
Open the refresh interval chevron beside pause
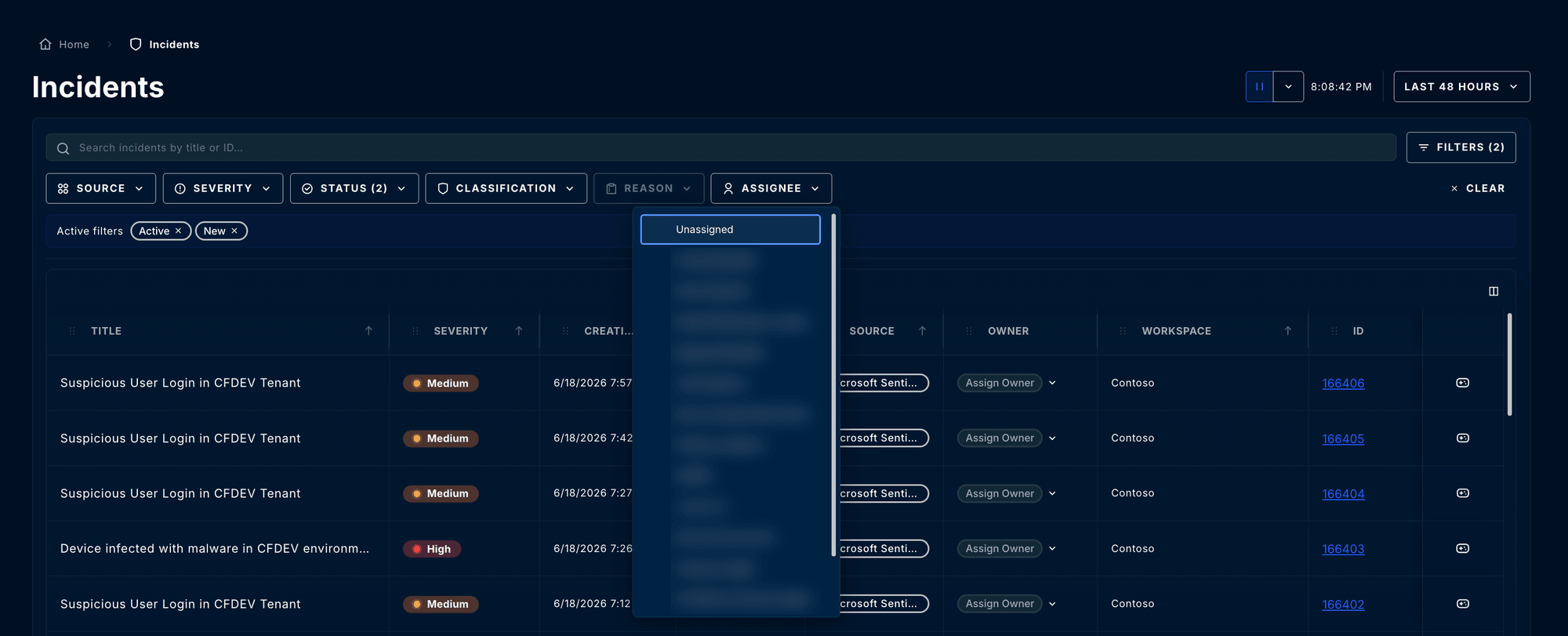coord(1288,86)
